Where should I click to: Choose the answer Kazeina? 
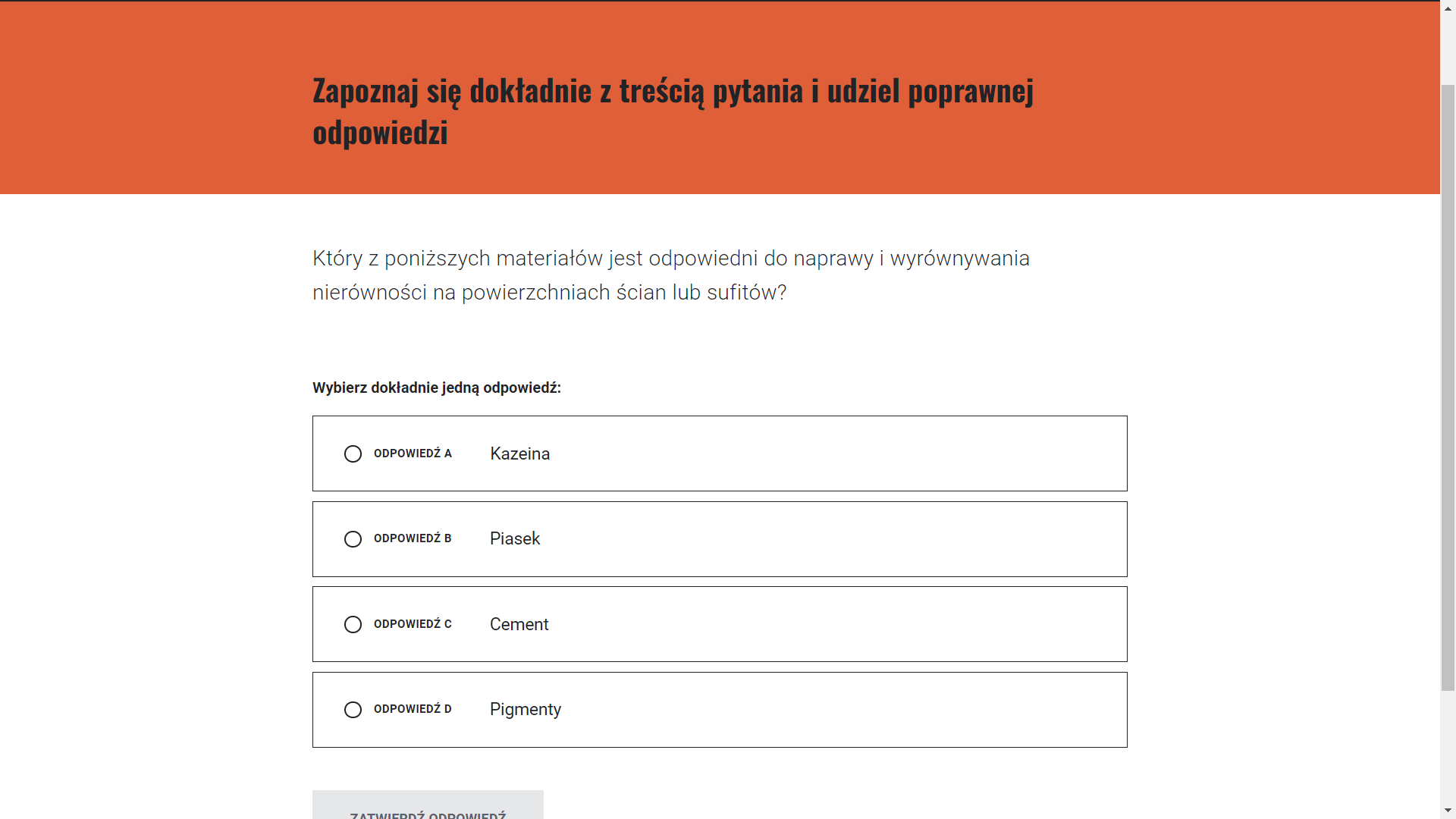click(519, 453)
